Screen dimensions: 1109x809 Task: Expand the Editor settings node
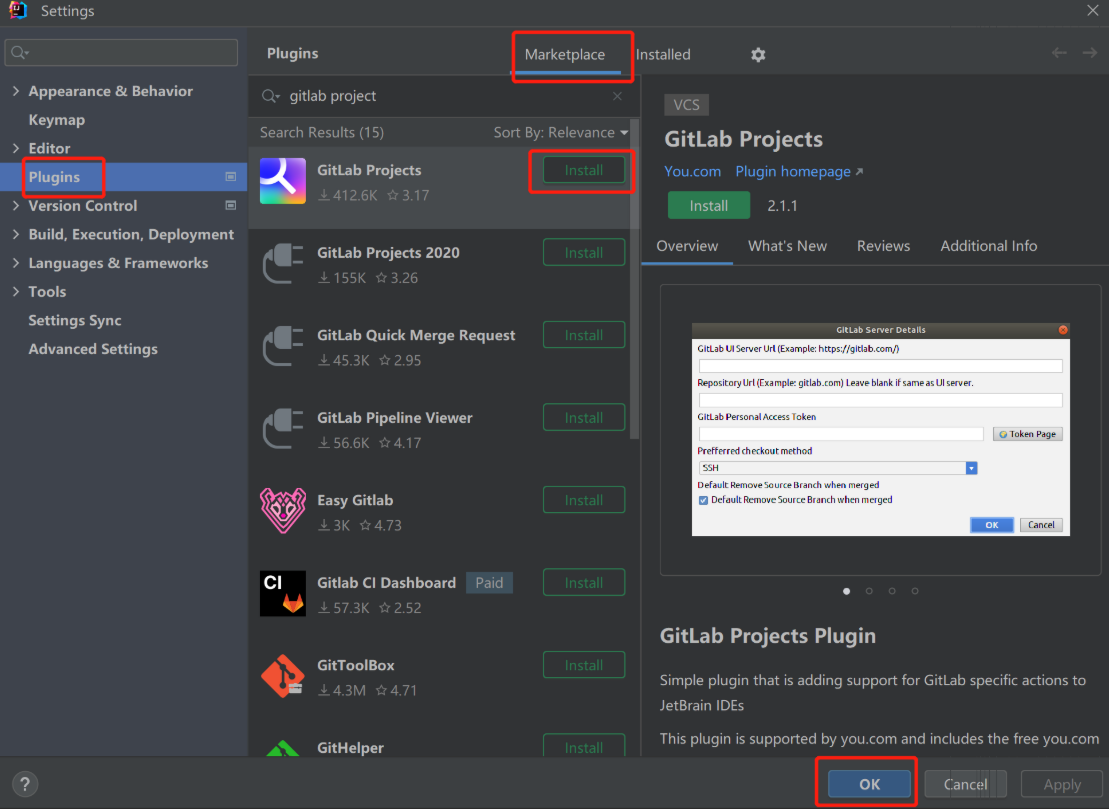coord(16,149)
